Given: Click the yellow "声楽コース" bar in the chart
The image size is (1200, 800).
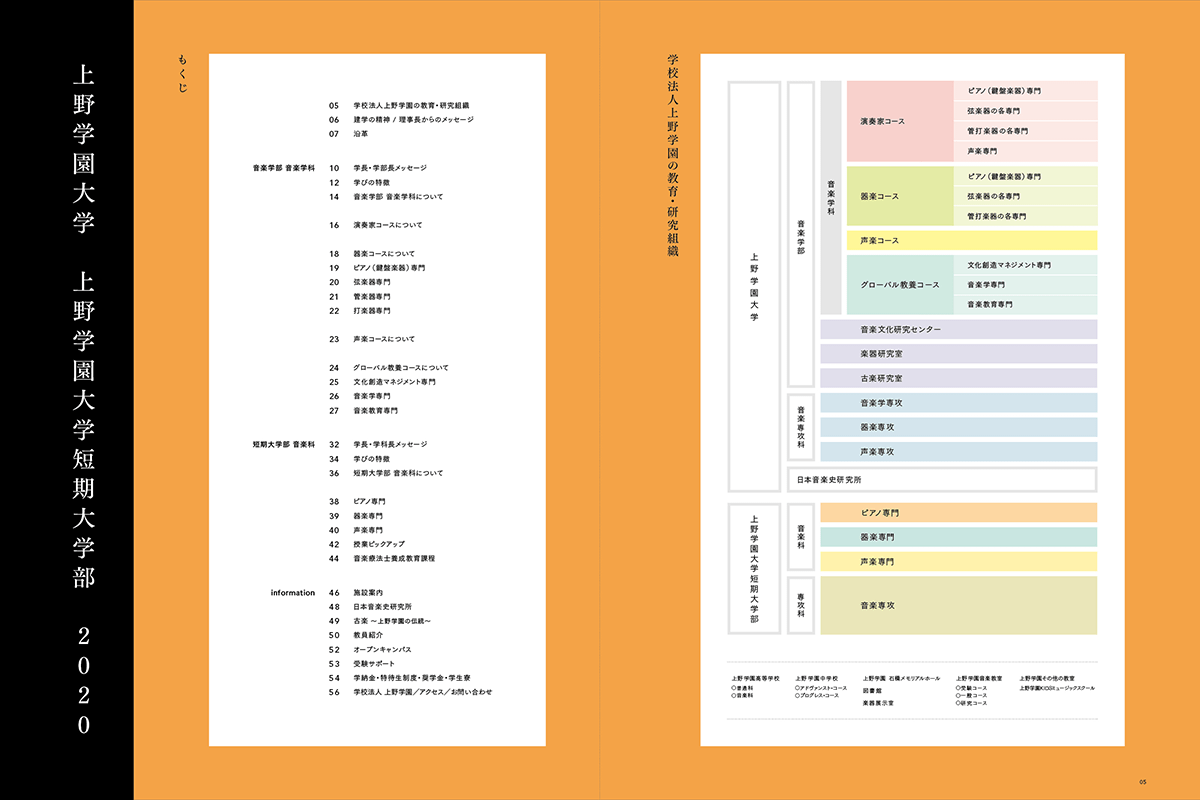Looking at the screenshot, I should (x=972, y=241).
